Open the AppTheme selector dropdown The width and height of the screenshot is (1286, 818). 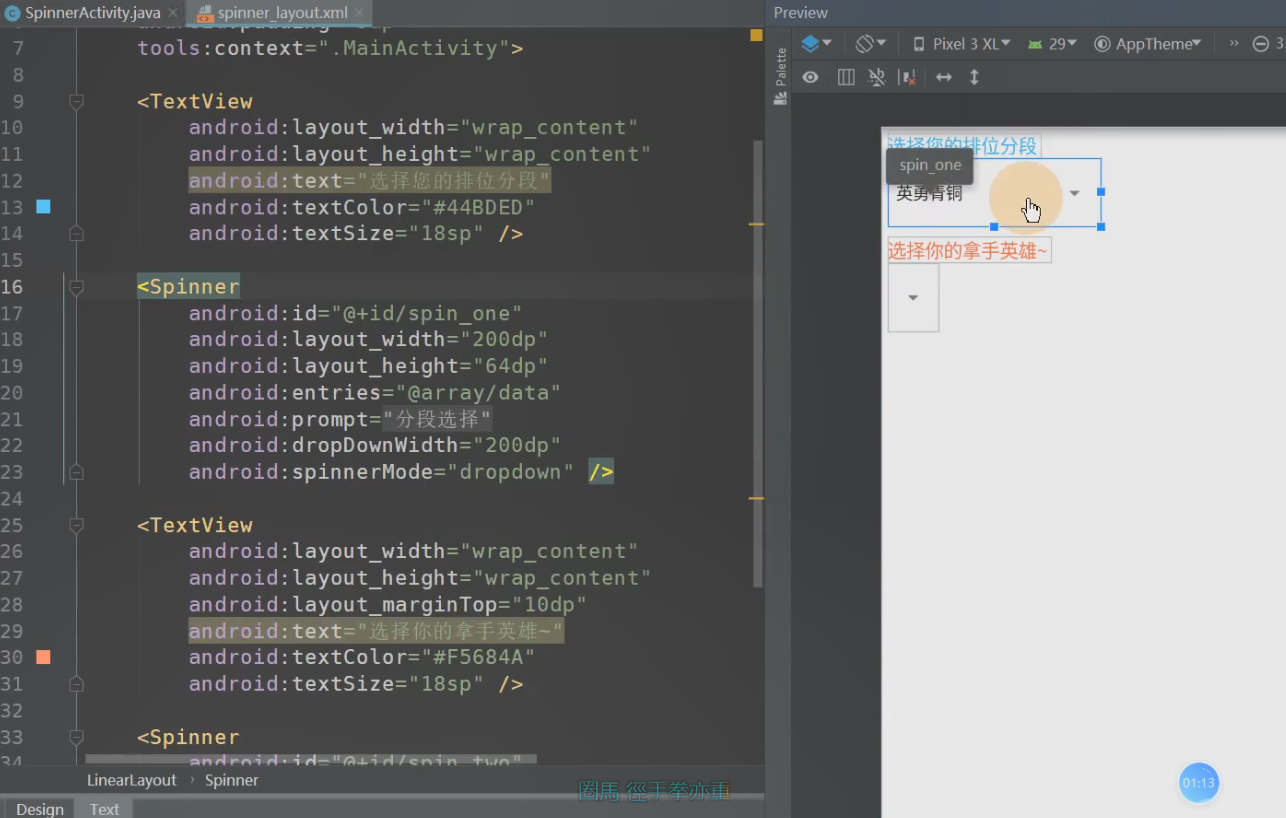pyautogui.click(x=1148, y=44)
